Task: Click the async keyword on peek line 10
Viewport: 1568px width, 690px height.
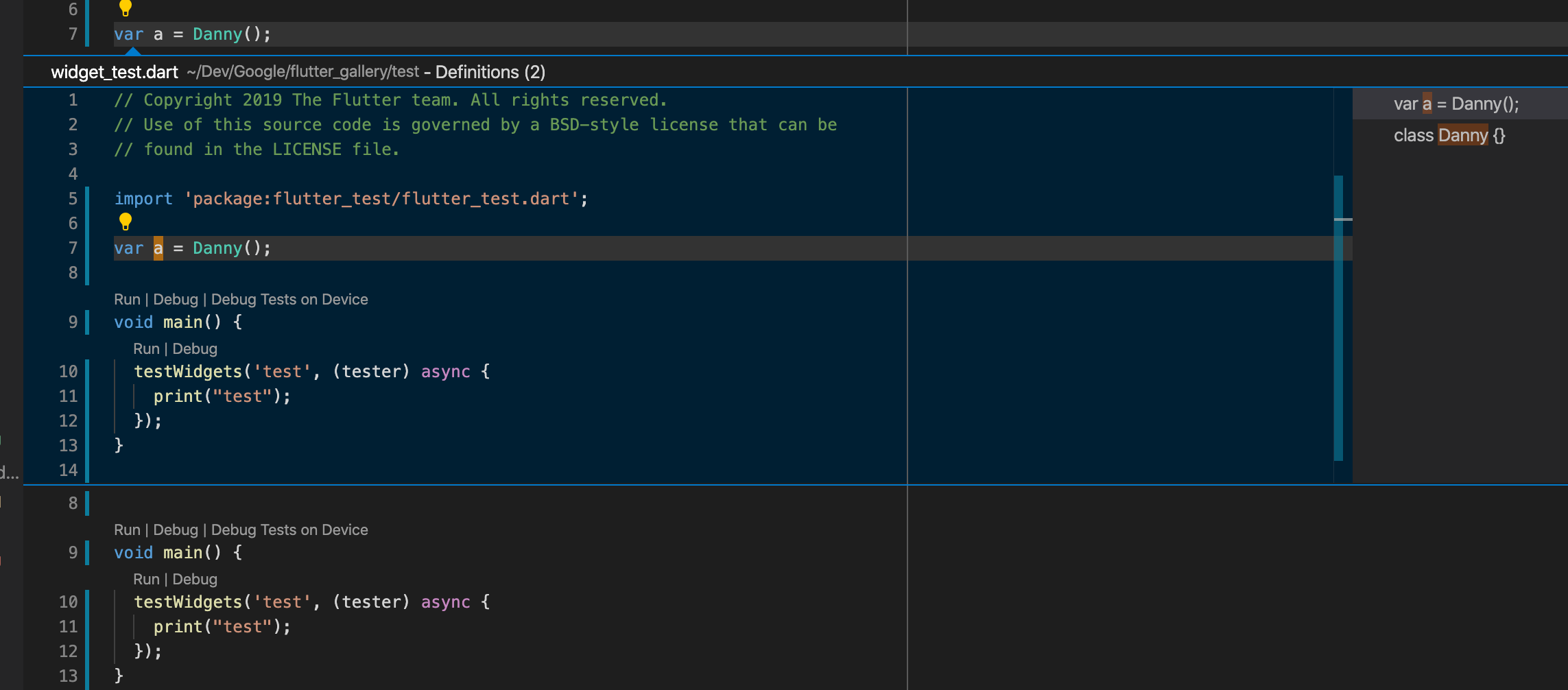Action: pos(446,372)
